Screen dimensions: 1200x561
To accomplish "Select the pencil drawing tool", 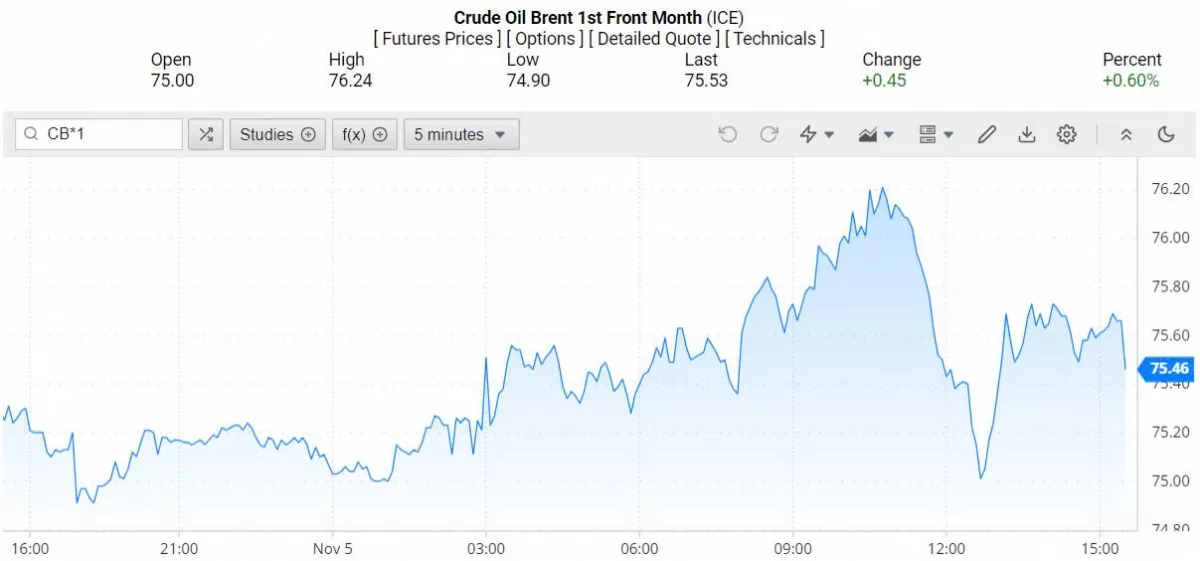I will [x=987, y=135].
